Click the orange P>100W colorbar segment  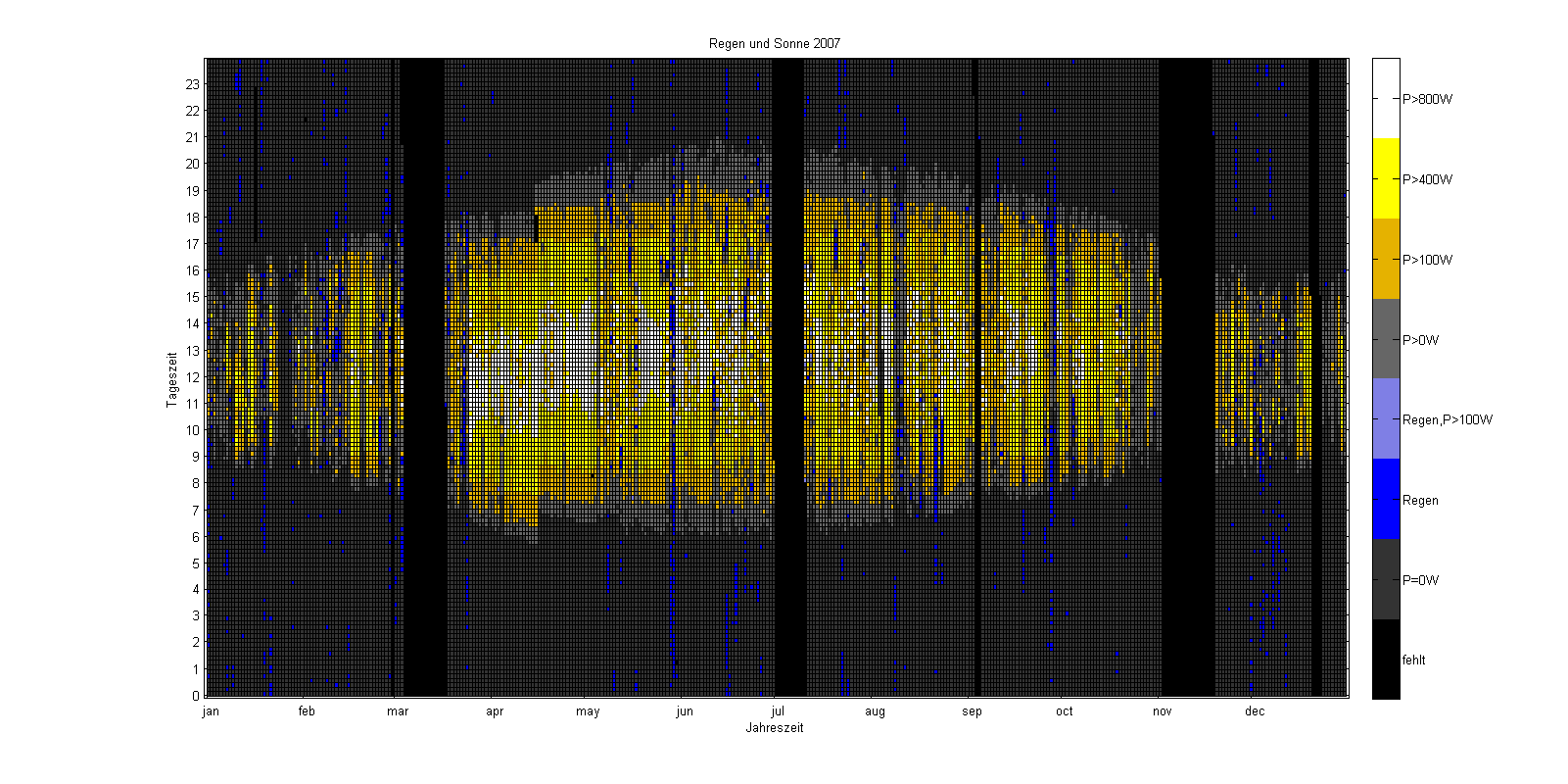tap(1386, 259)
